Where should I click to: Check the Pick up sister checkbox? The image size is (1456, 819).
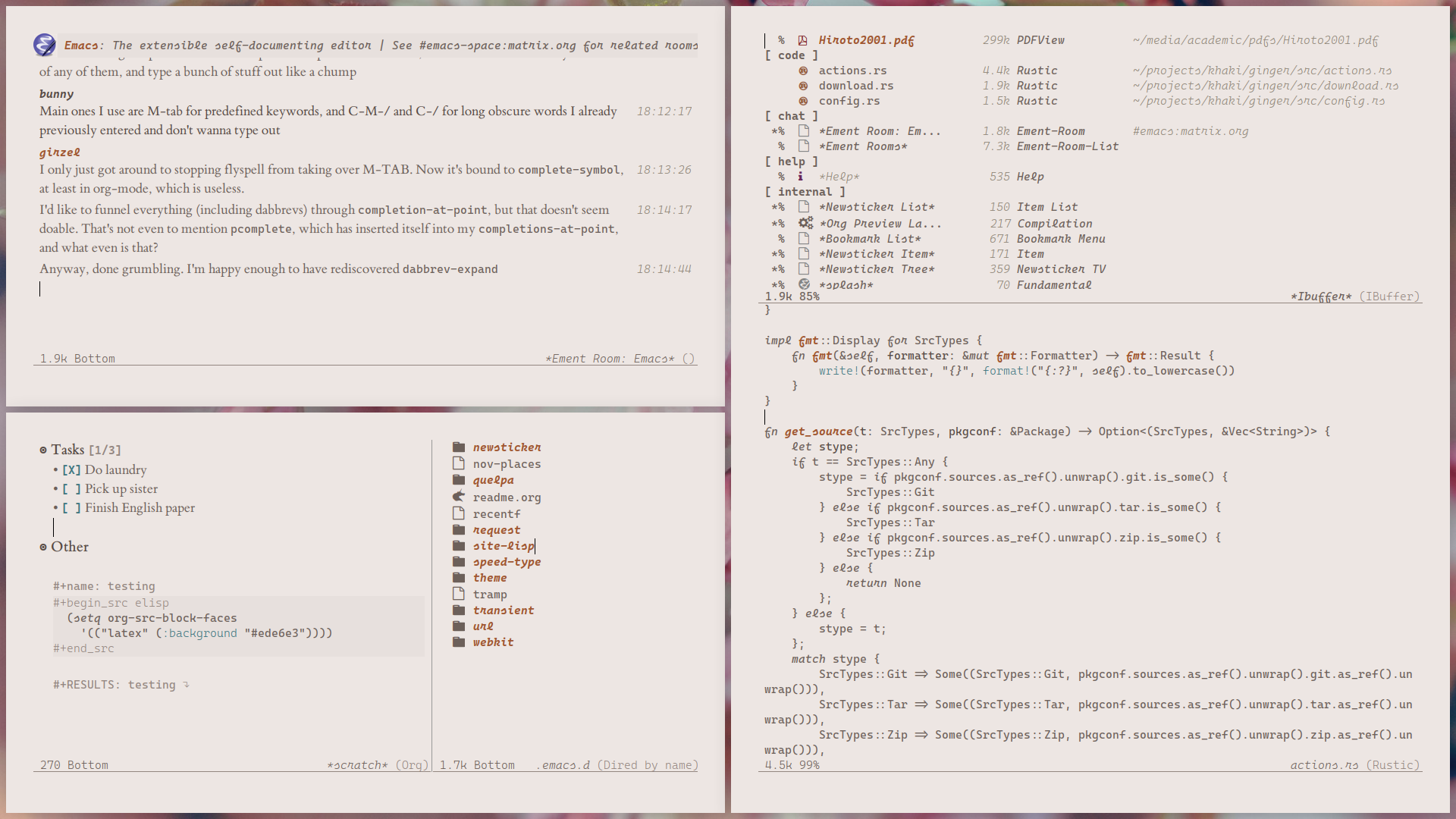point(71,489)
